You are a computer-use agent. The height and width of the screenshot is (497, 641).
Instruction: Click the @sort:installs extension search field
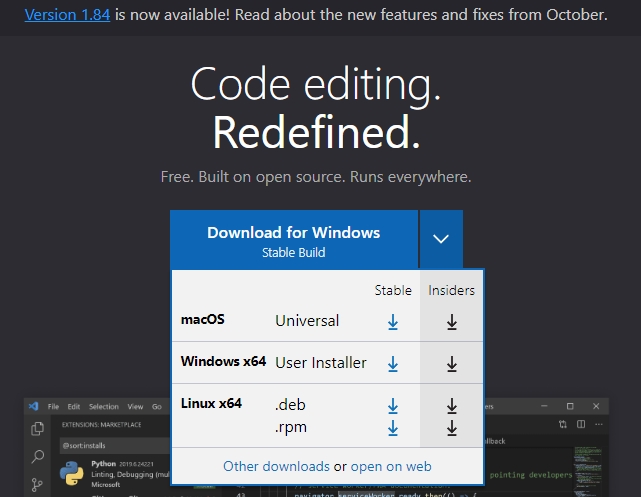click(110, 443)
